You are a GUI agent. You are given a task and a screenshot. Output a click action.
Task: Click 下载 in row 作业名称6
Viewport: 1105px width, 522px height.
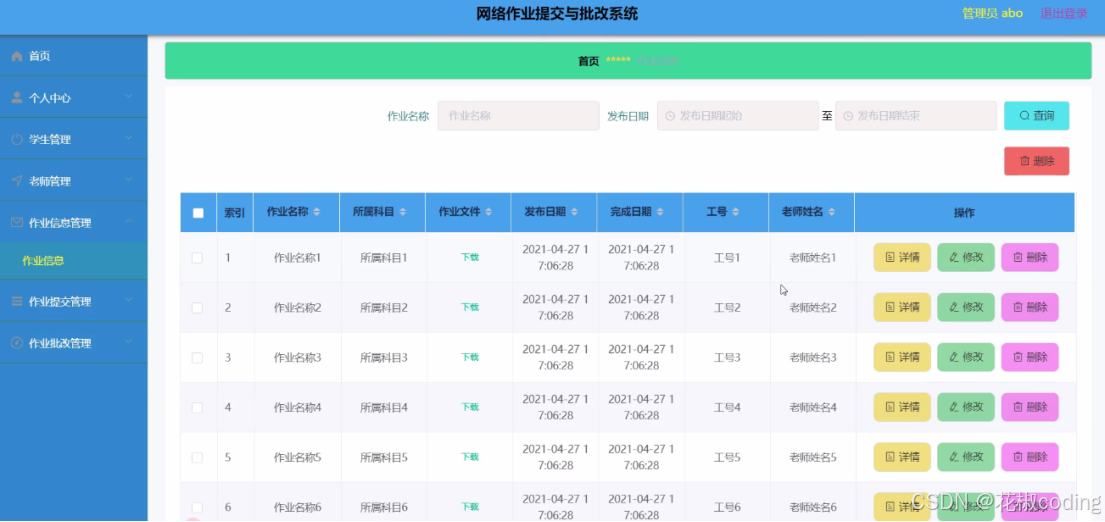pos(470,507)
